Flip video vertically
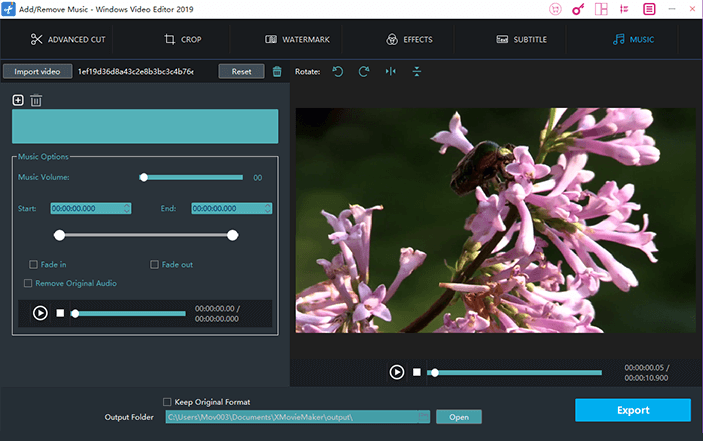The height and width of the screenshot is (441, 703). click(x=416, y=72)
